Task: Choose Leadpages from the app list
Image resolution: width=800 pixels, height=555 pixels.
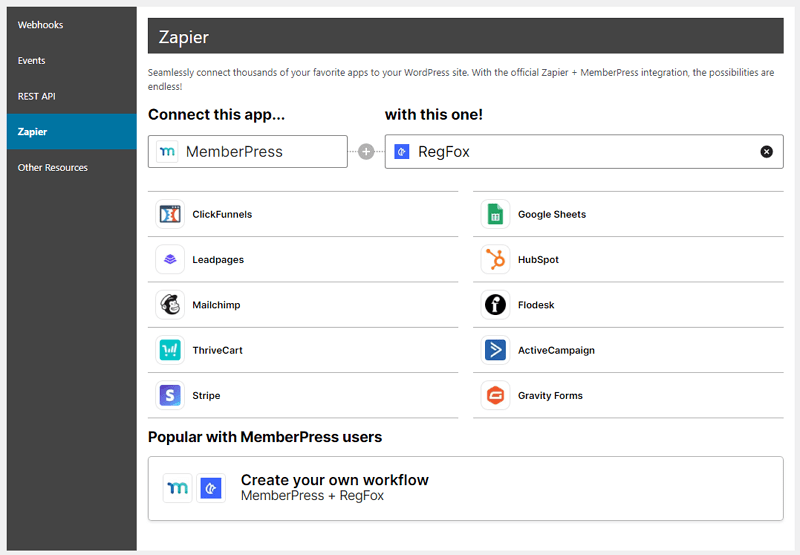Action: (303, 260)
